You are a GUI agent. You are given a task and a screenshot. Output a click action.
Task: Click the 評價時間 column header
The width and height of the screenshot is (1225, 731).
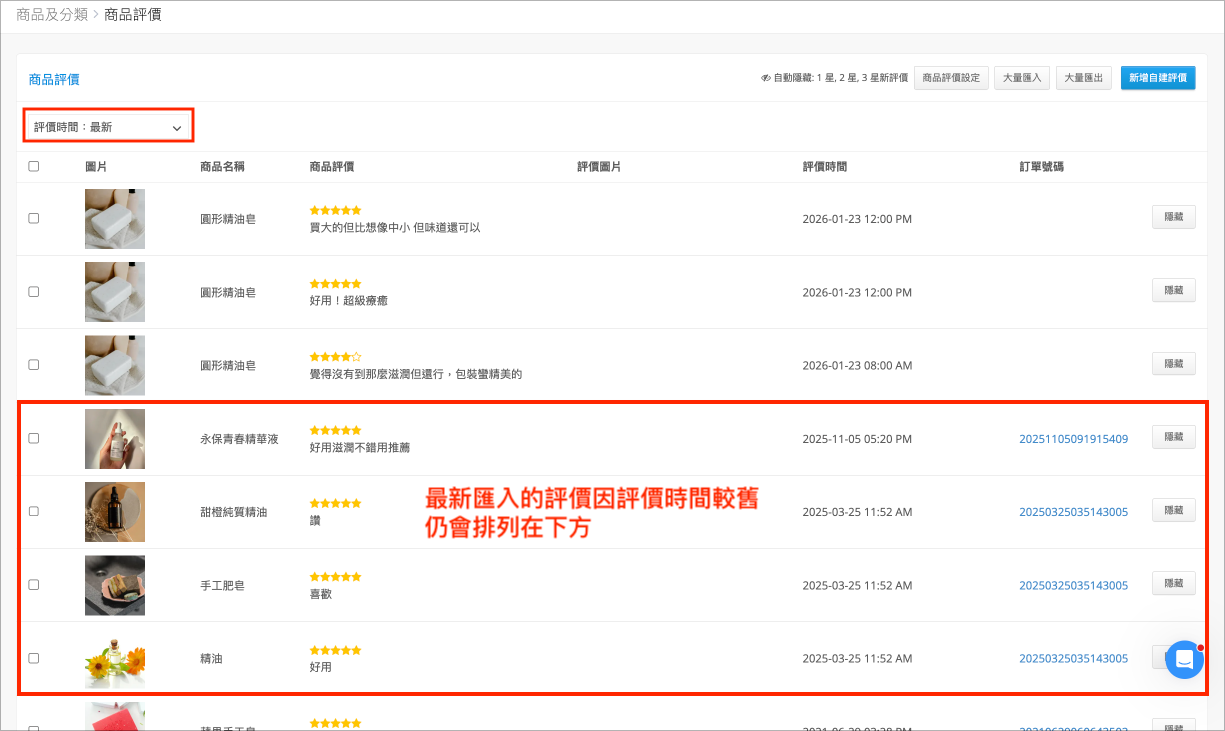click(x=824, y=166)
